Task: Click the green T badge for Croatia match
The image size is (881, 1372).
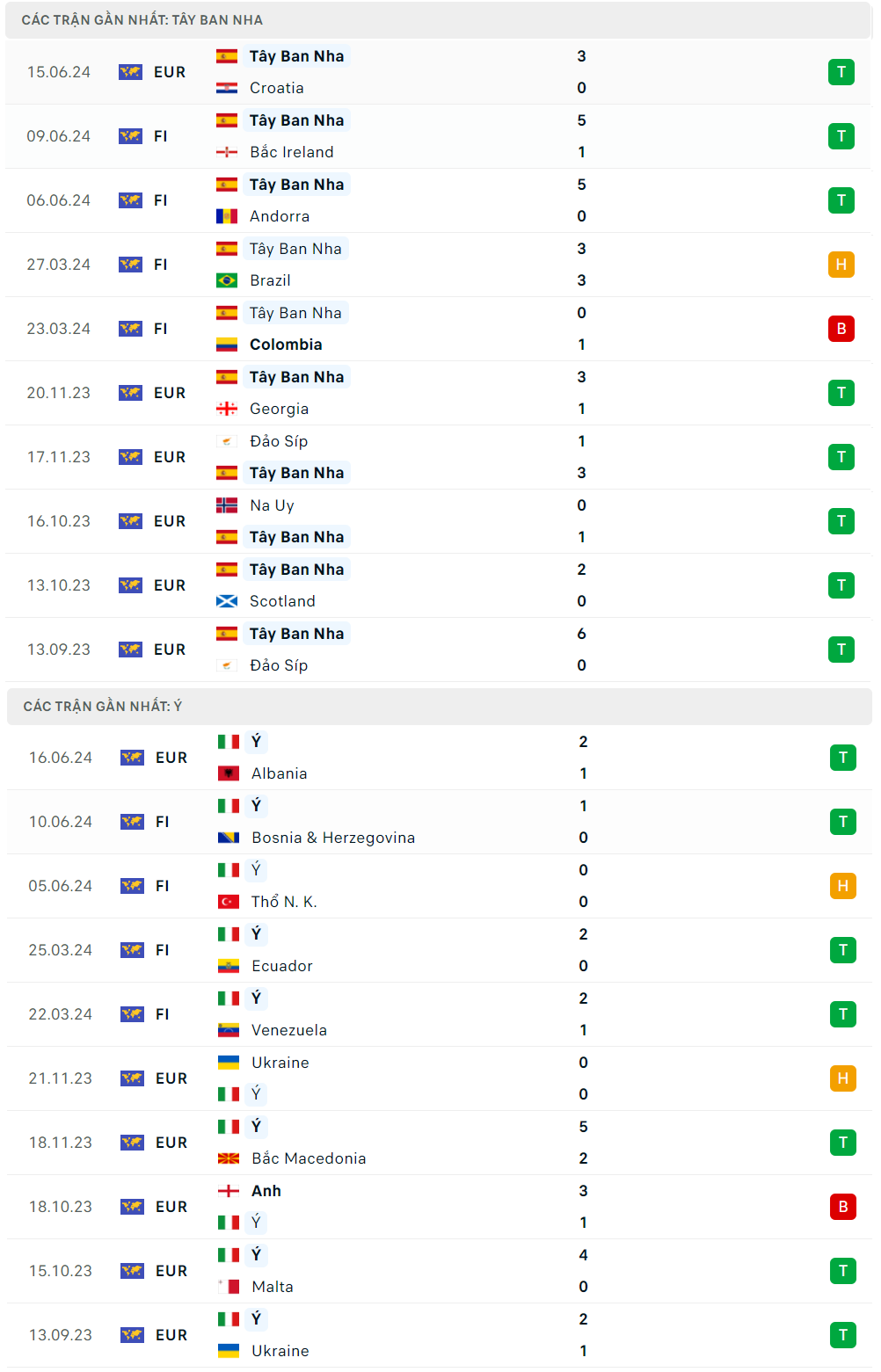Action: tap(841, 72)
